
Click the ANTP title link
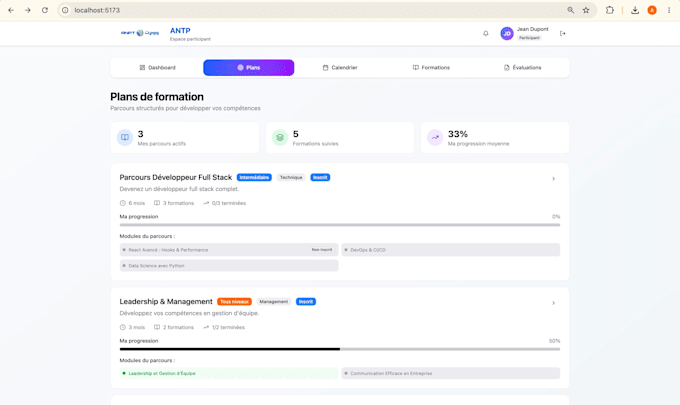click(180, 30)
